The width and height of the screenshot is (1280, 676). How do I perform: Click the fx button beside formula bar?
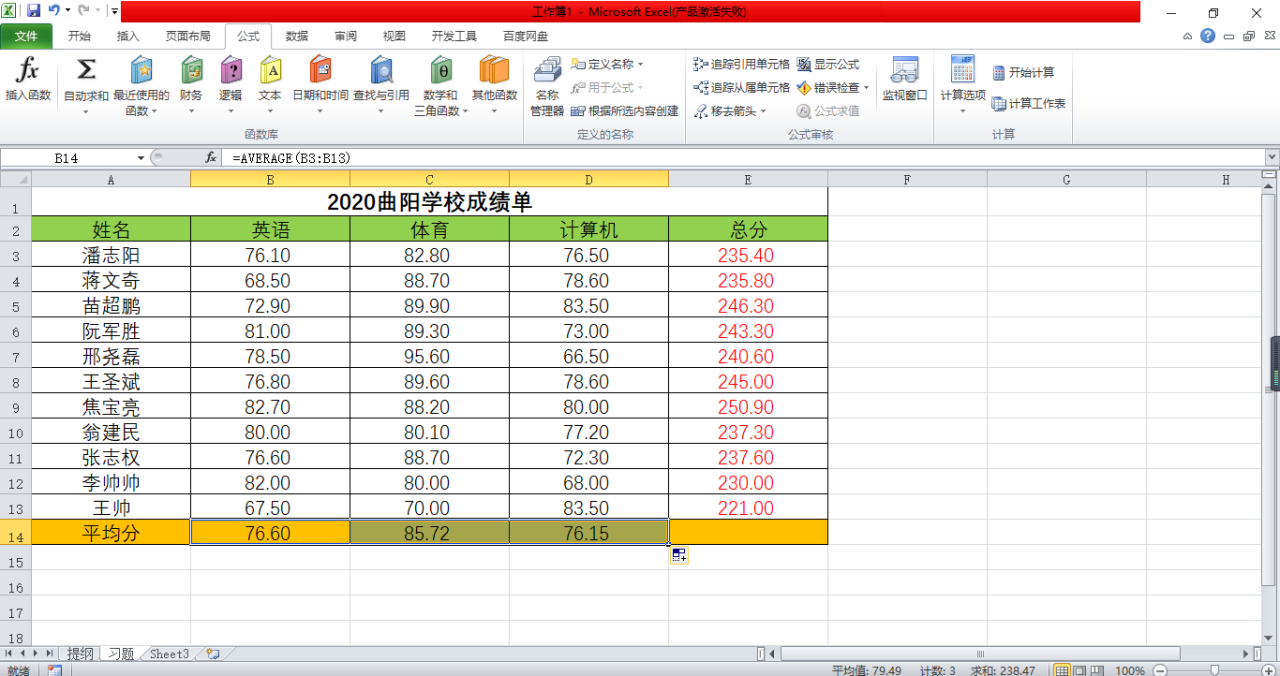point(211,158)
